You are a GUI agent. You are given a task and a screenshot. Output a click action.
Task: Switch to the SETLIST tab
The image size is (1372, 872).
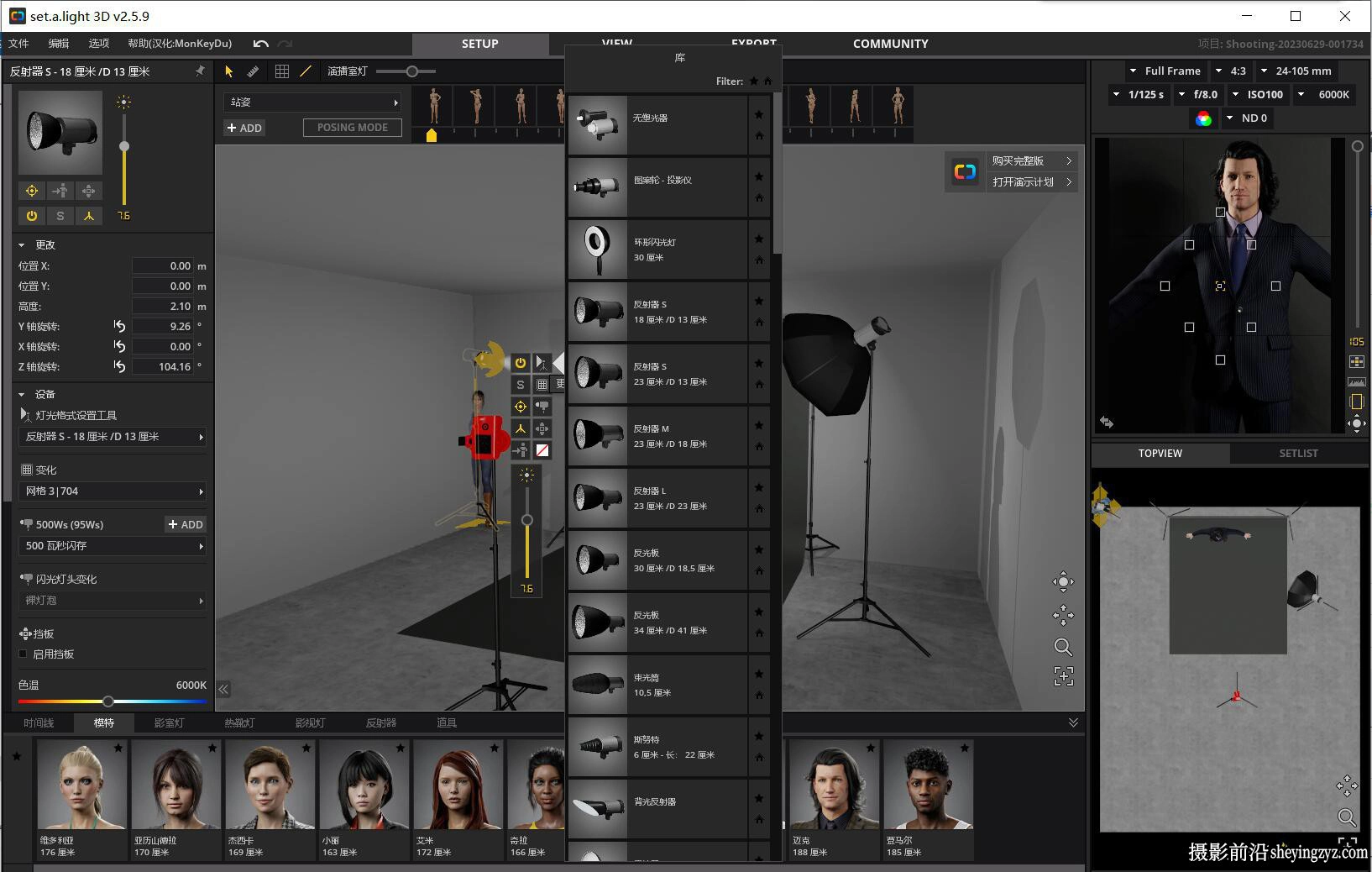(x=1298, y=453)
